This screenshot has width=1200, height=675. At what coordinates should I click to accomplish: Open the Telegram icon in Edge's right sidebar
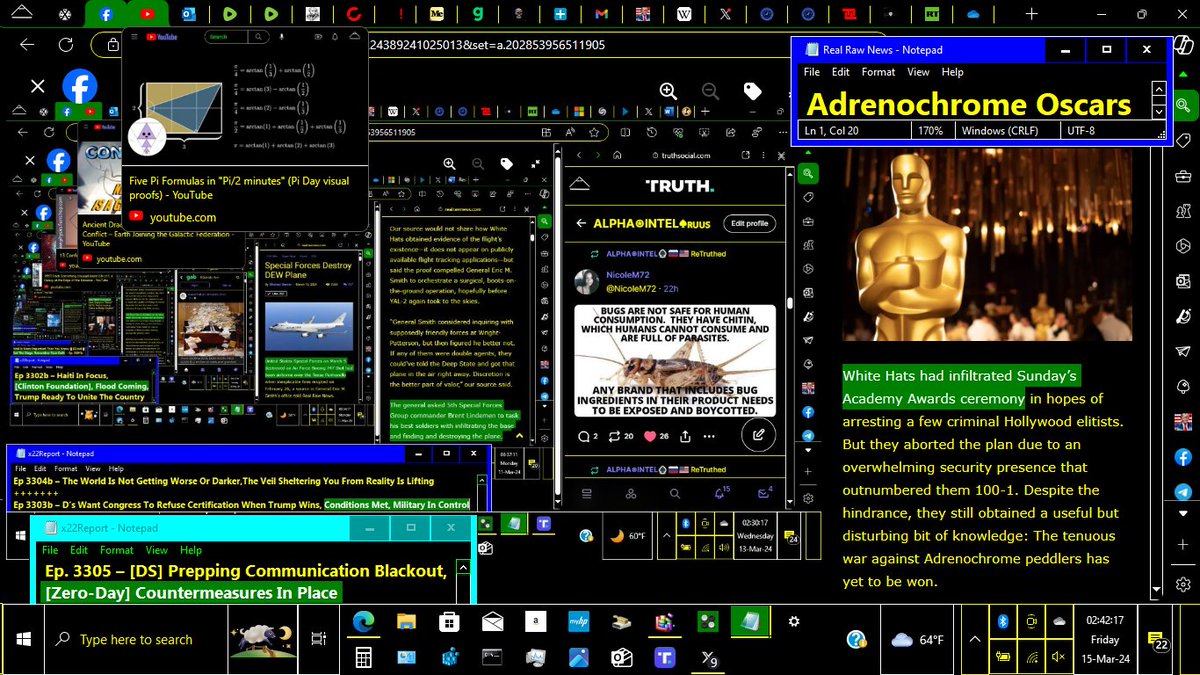tap(1184, 492)
